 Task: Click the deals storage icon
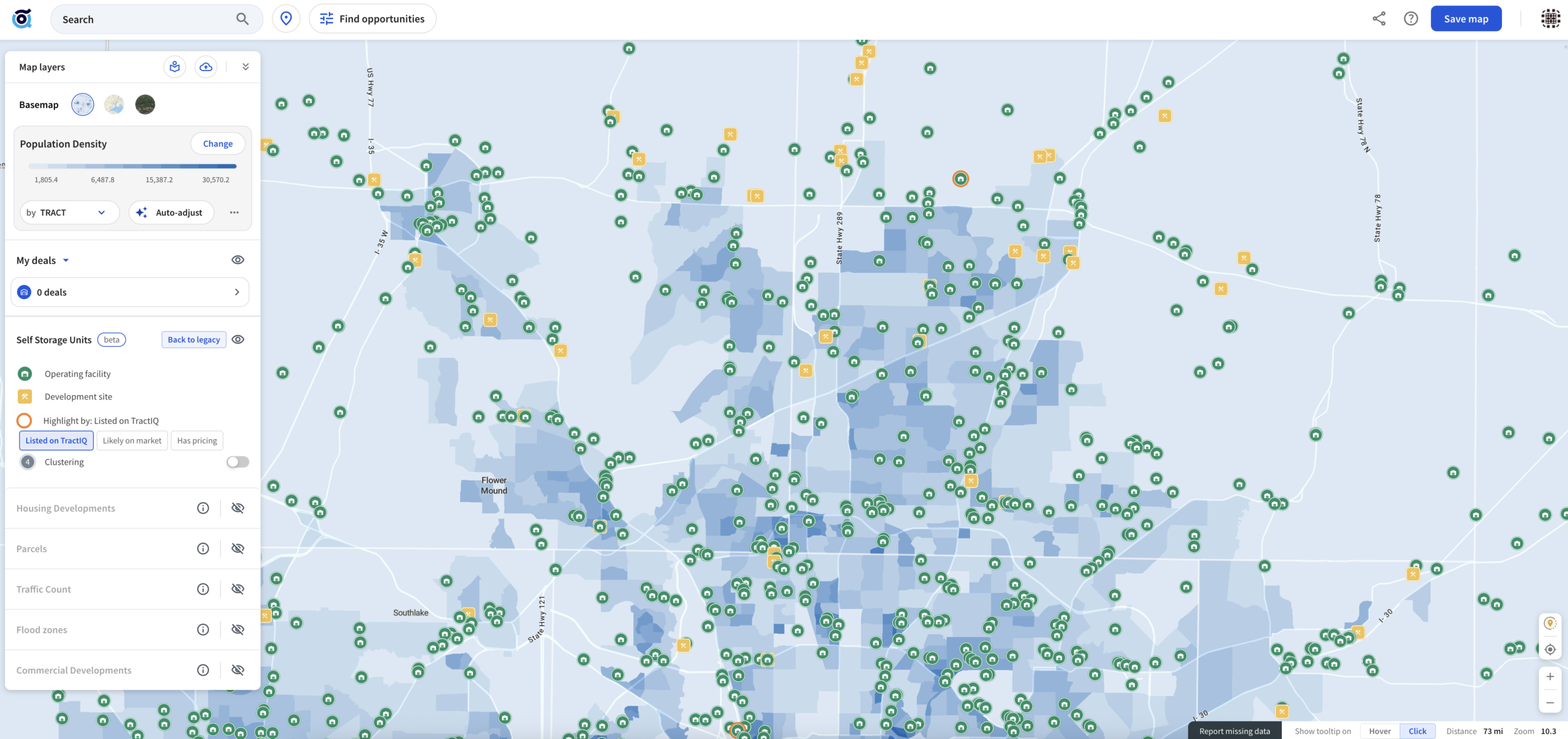24,292
